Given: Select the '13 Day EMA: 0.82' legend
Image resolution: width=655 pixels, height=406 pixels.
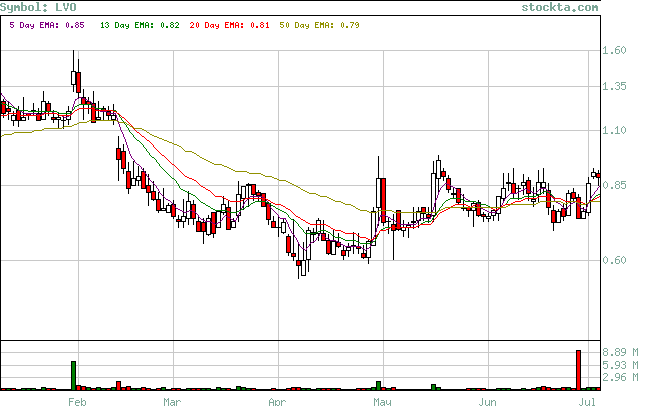Looking at the screenshot, I should (140, 25).
